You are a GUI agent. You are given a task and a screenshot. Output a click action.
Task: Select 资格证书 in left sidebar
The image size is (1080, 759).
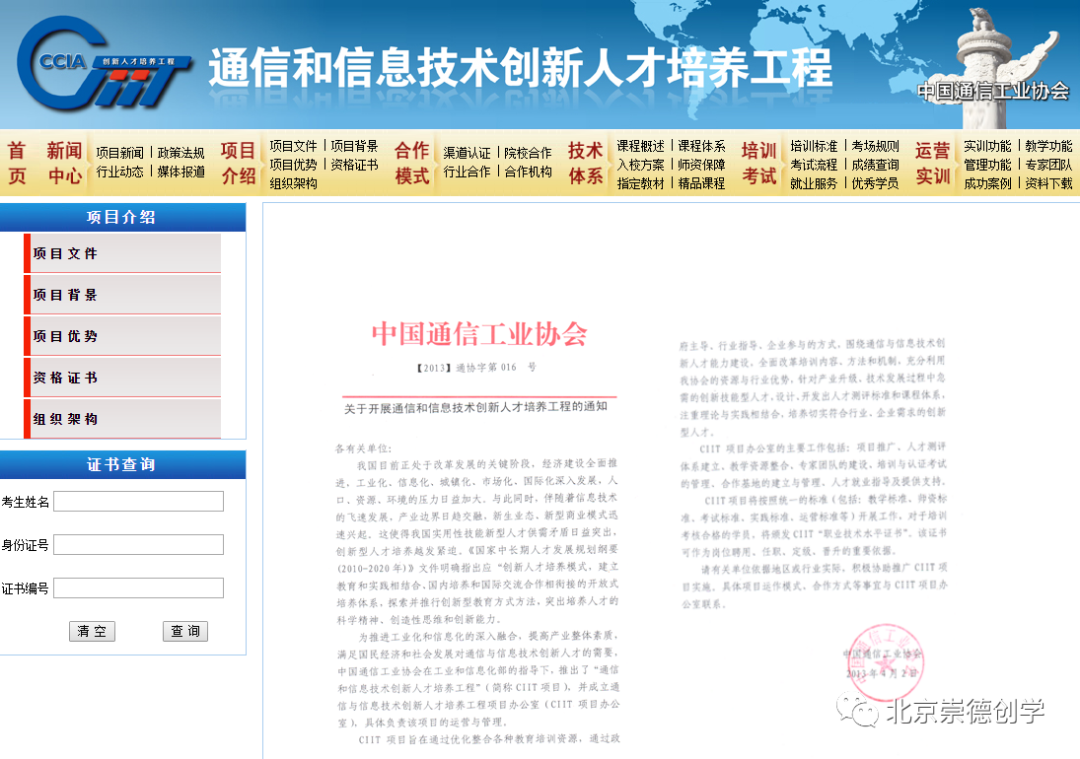click(123, 377)
